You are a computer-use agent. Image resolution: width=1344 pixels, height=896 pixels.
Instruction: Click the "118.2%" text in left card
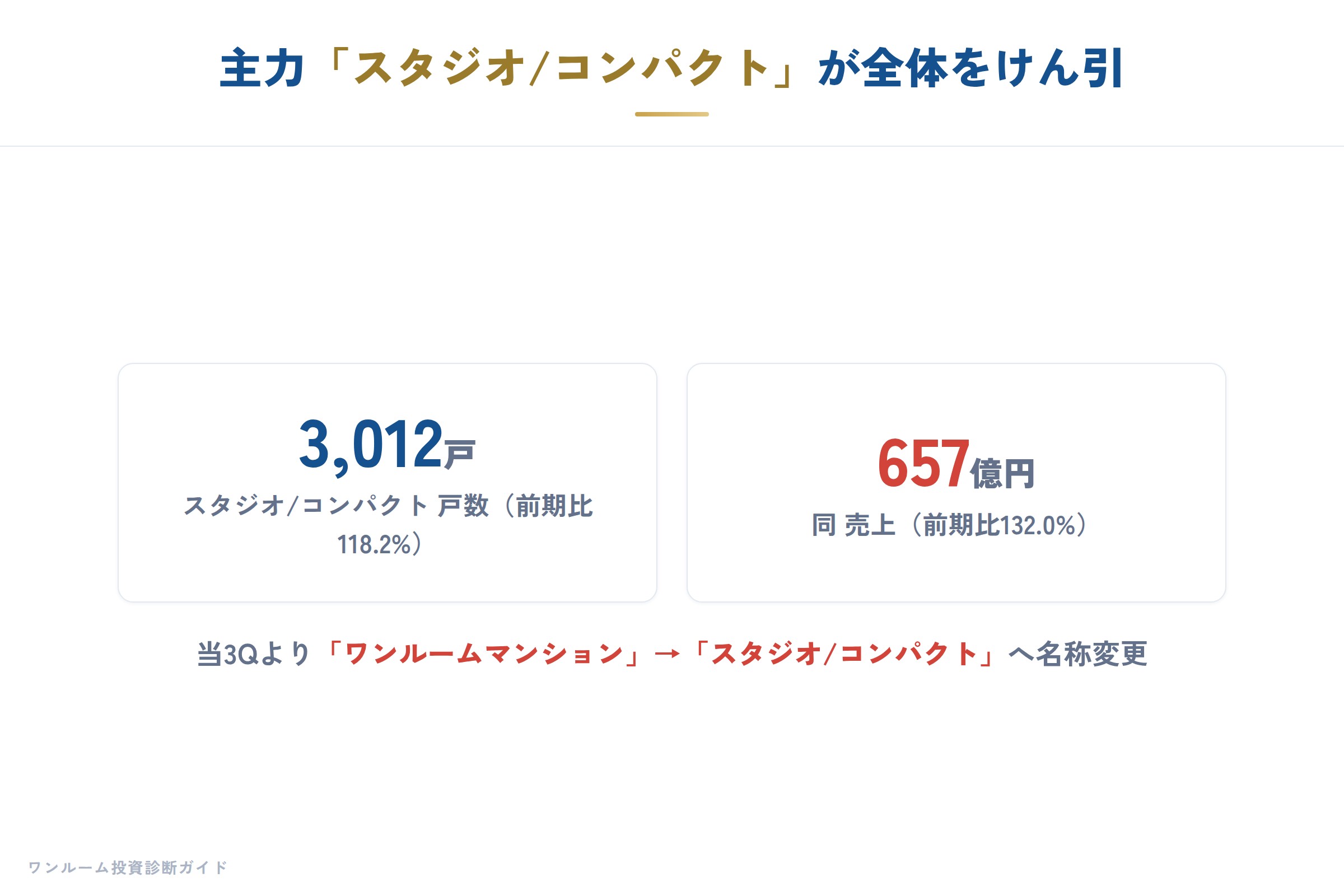point(374,544)
